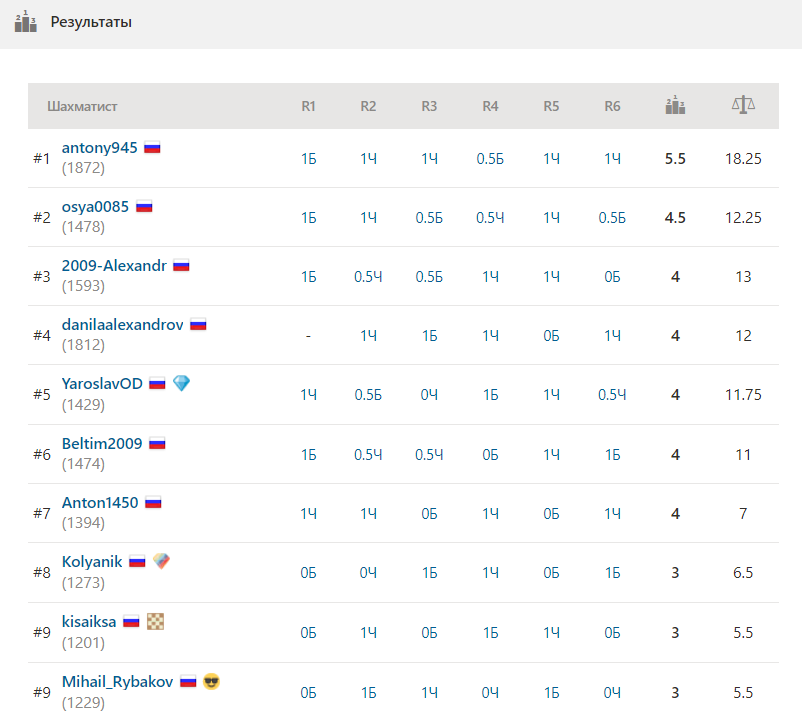Click the tie-break value 18.25
This screenshot has height=718, width=802.
[x=743, y=159]
